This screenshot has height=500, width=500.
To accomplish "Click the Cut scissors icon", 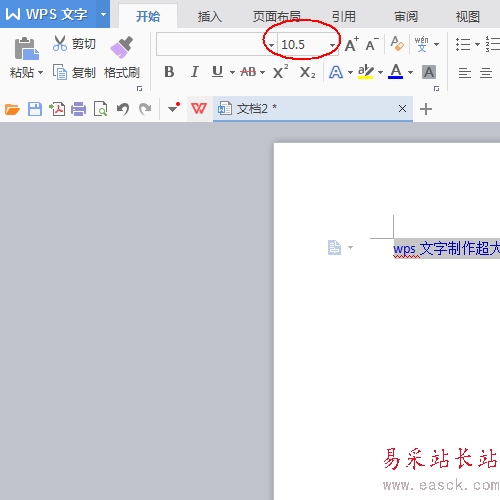I will pyautogui.click(x=60, y=43).
